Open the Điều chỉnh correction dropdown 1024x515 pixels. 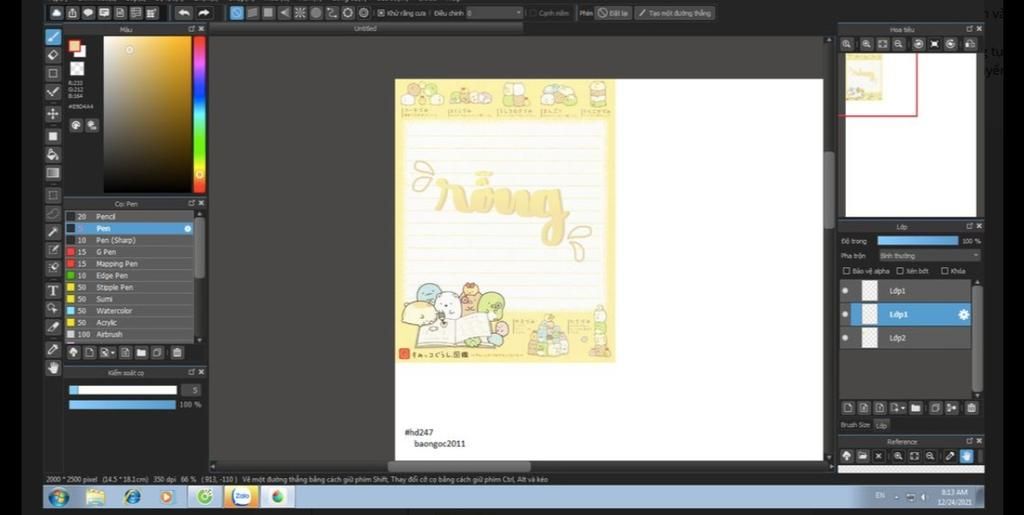point(494,13)
